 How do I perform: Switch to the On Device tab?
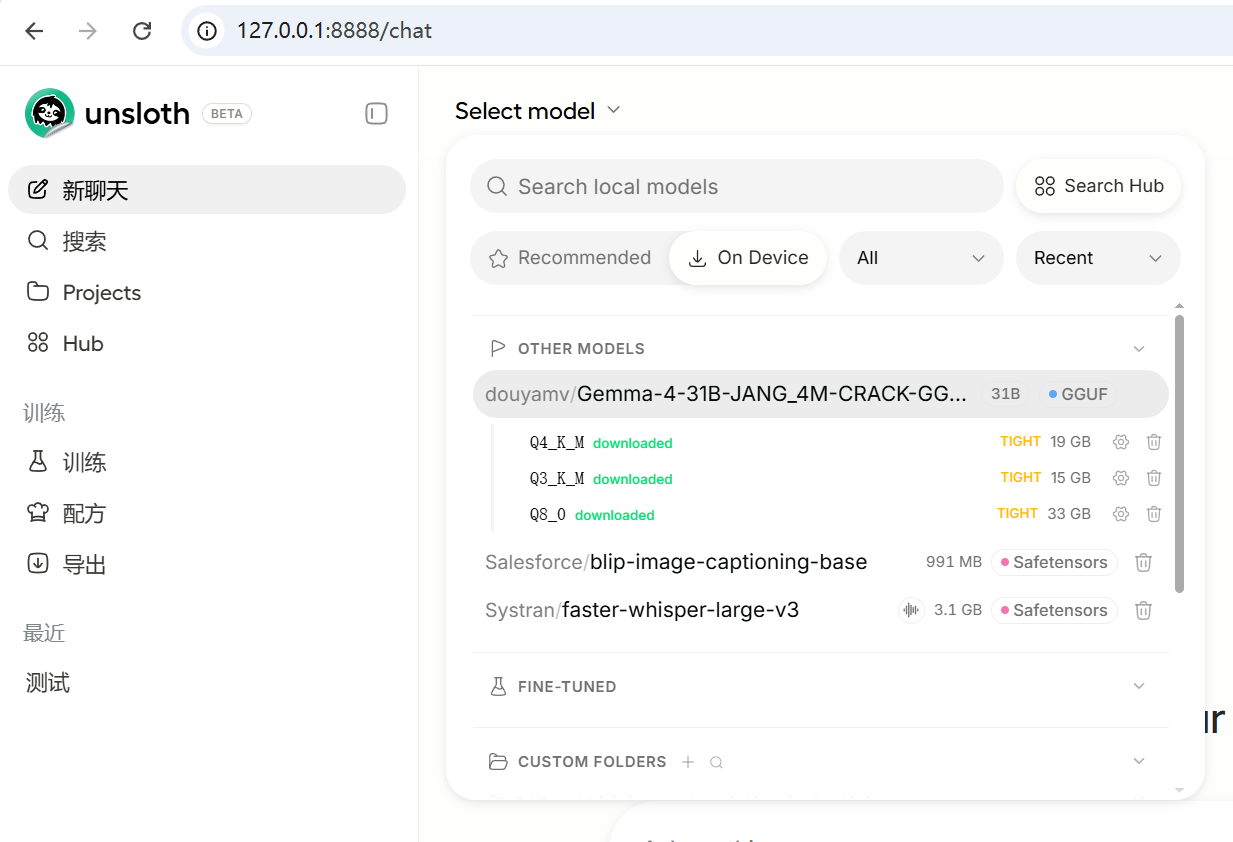pyautogui.click(x=748, y=258)
